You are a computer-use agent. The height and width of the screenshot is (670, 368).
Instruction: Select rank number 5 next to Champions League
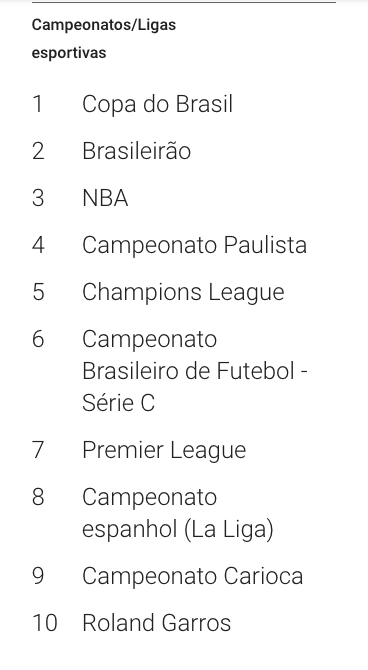(38, 292)
